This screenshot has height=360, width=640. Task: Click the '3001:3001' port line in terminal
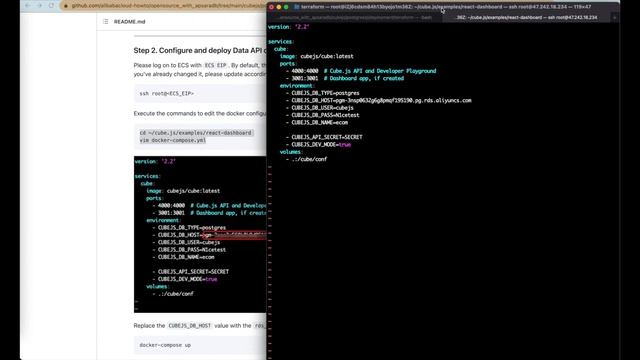(x=345, y=78)
